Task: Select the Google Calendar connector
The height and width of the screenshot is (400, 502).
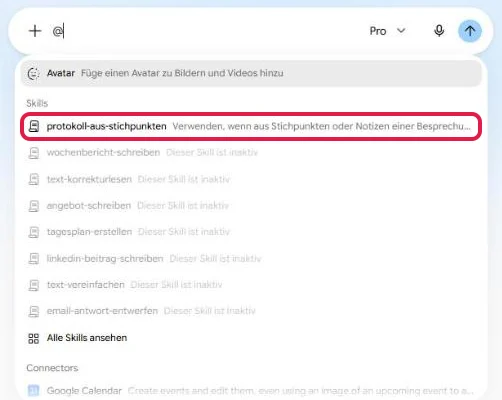Action: [x=251, y=390]
